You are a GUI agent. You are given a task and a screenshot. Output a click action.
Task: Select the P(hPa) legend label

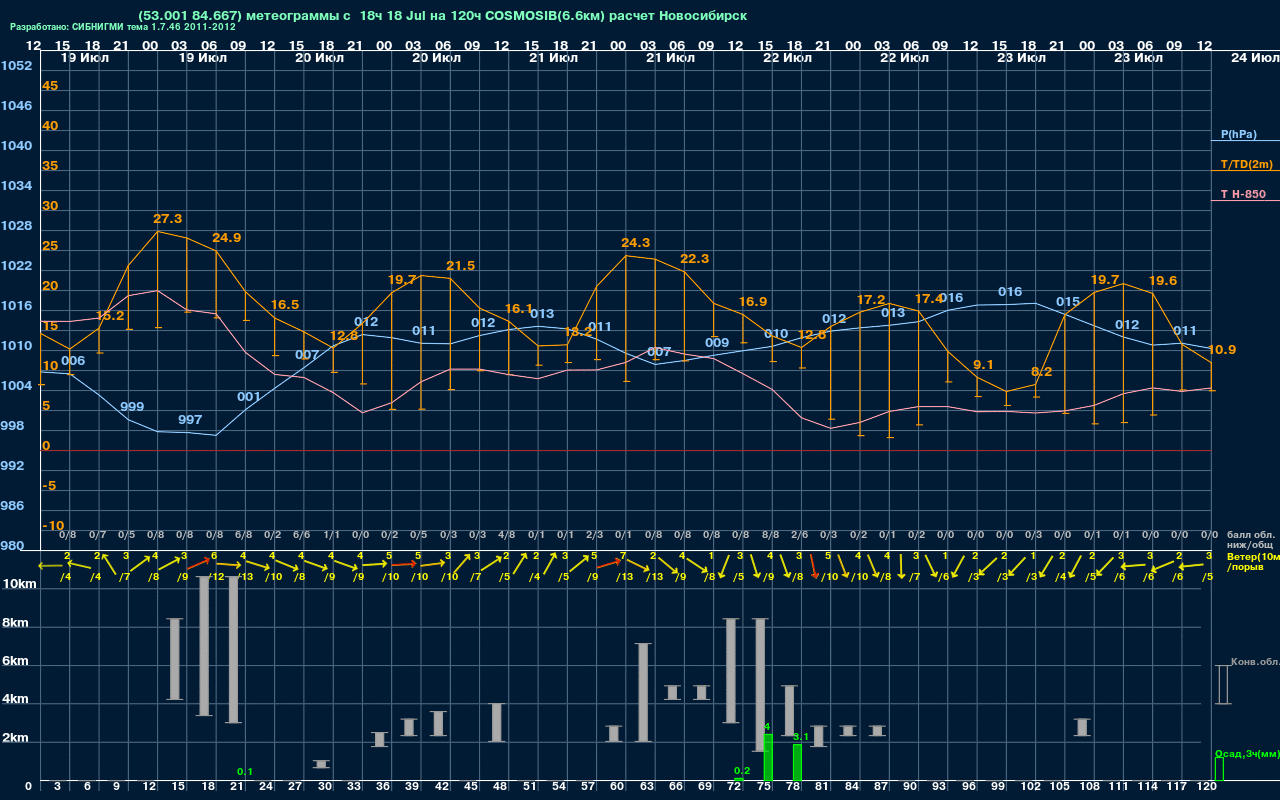(x=1239, y=134)
